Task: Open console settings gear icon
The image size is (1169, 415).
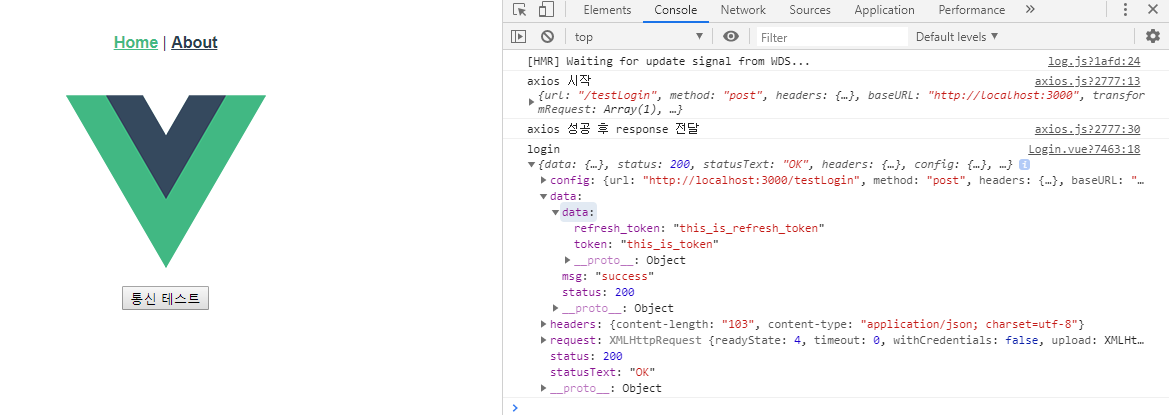Action: 1153,37
